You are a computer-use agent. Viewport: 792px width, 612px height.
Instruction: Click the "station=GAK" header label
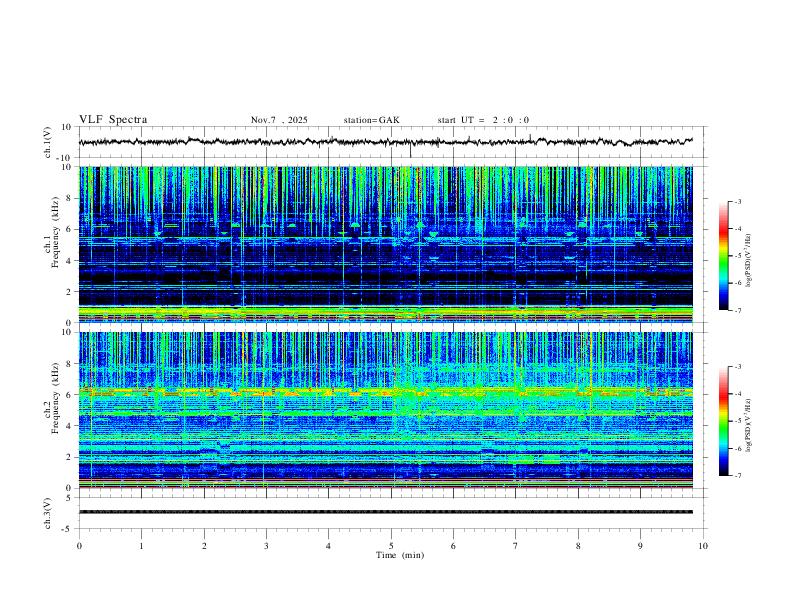coord(371,120)
